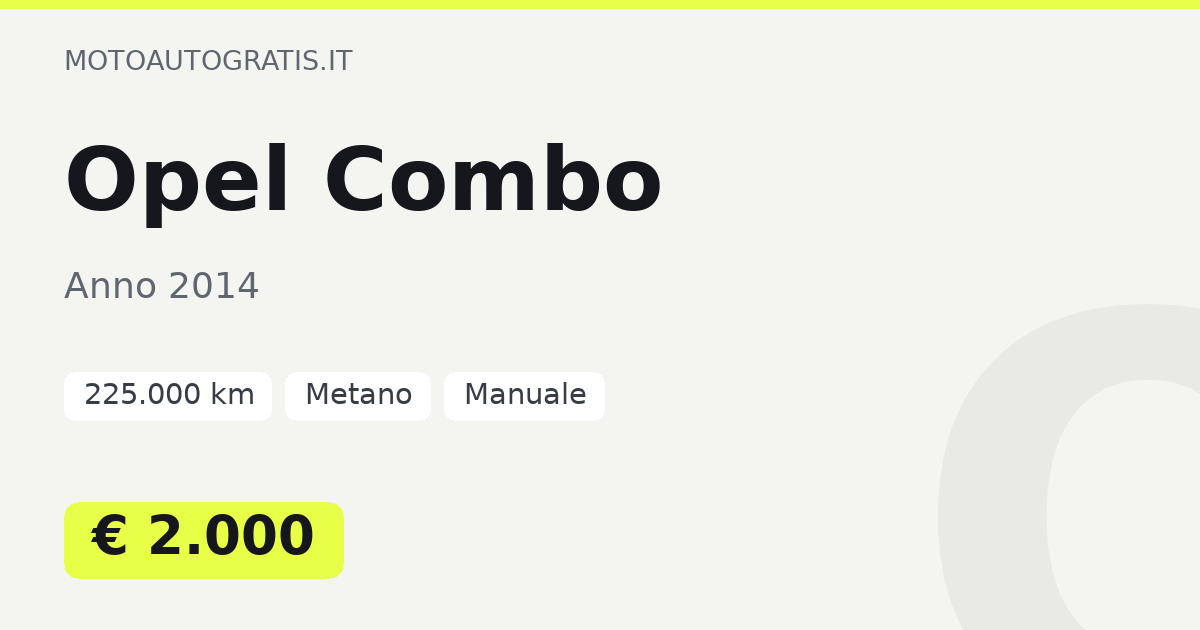The image size is (1200, 630).
Task: Open the € 2.000 price badge
Action: 204,540
